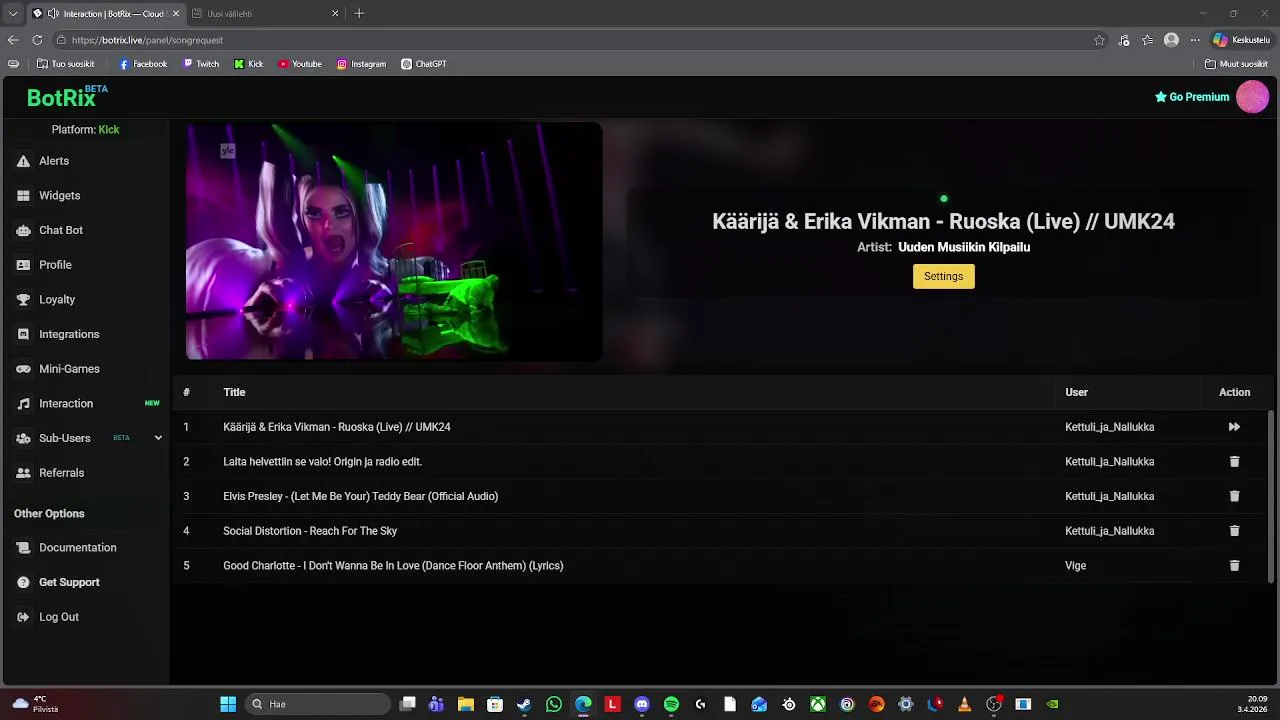
Task: Open Discord from the taskbar
Action: pos(642,704)
